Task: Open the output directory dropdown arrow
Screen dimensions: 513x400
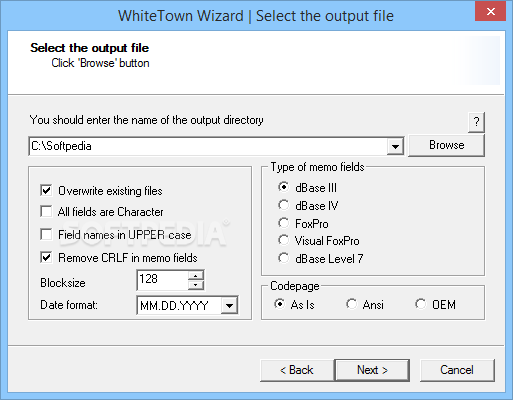Action: (x=395, y=146)
